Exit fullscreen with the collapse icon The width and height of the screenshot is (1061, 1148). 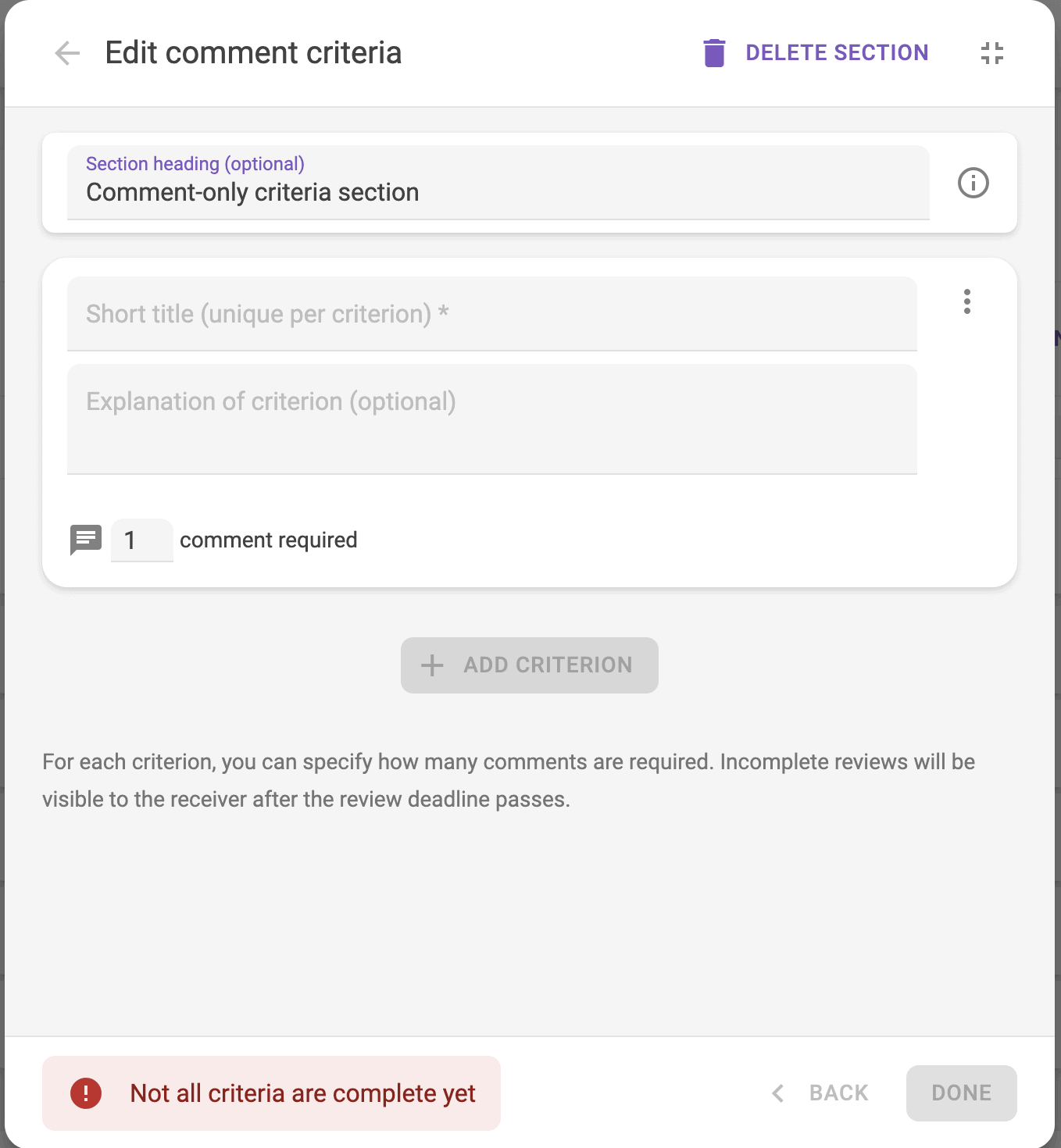click(991, 53)
